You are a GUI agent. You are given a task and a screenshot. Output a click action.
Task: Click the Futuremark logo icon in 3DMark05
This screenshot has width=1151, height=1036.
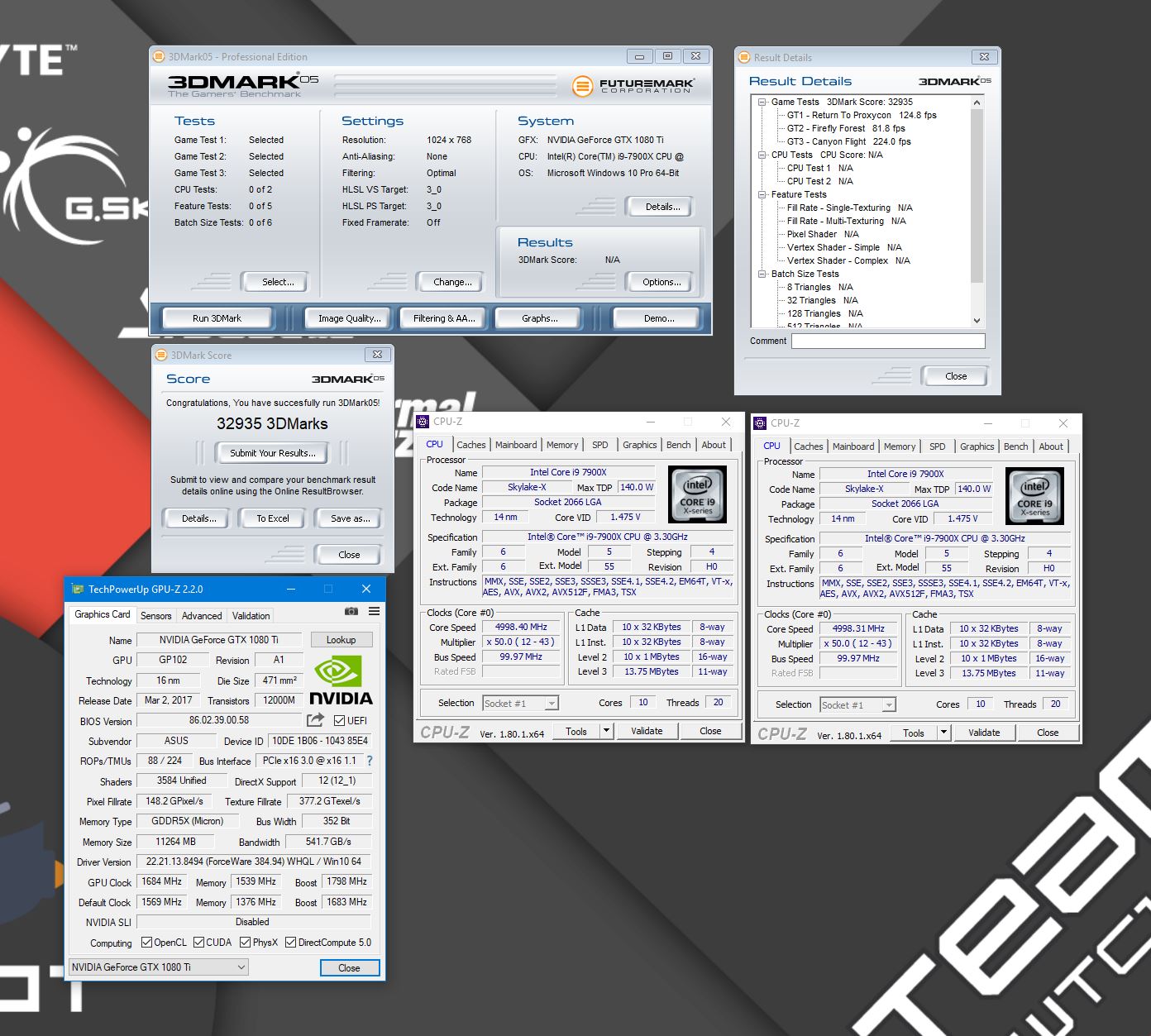pyautogui.click(x=583, y=85)
